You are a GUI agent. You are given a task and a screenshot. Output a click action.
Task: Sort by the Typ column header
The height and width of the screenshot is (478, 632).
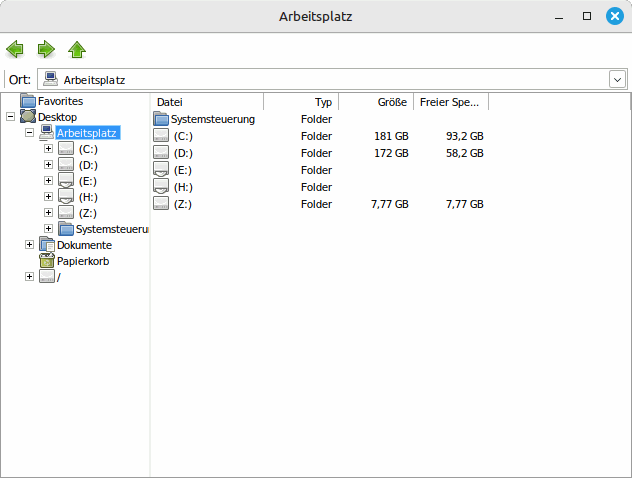(x=302, y=102)
